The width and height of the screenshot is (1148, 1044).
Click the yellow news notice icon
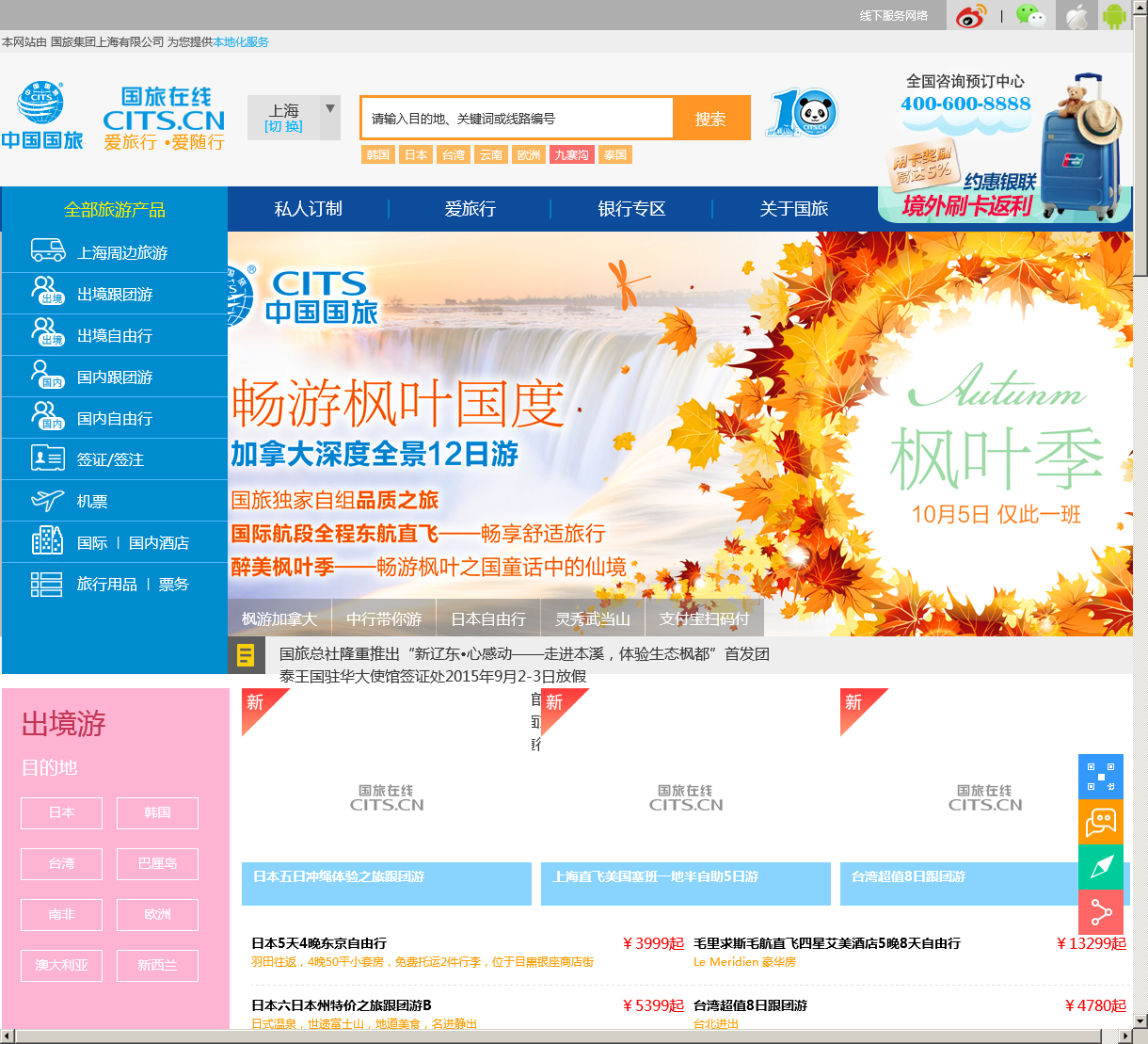[x=246, y=654]
